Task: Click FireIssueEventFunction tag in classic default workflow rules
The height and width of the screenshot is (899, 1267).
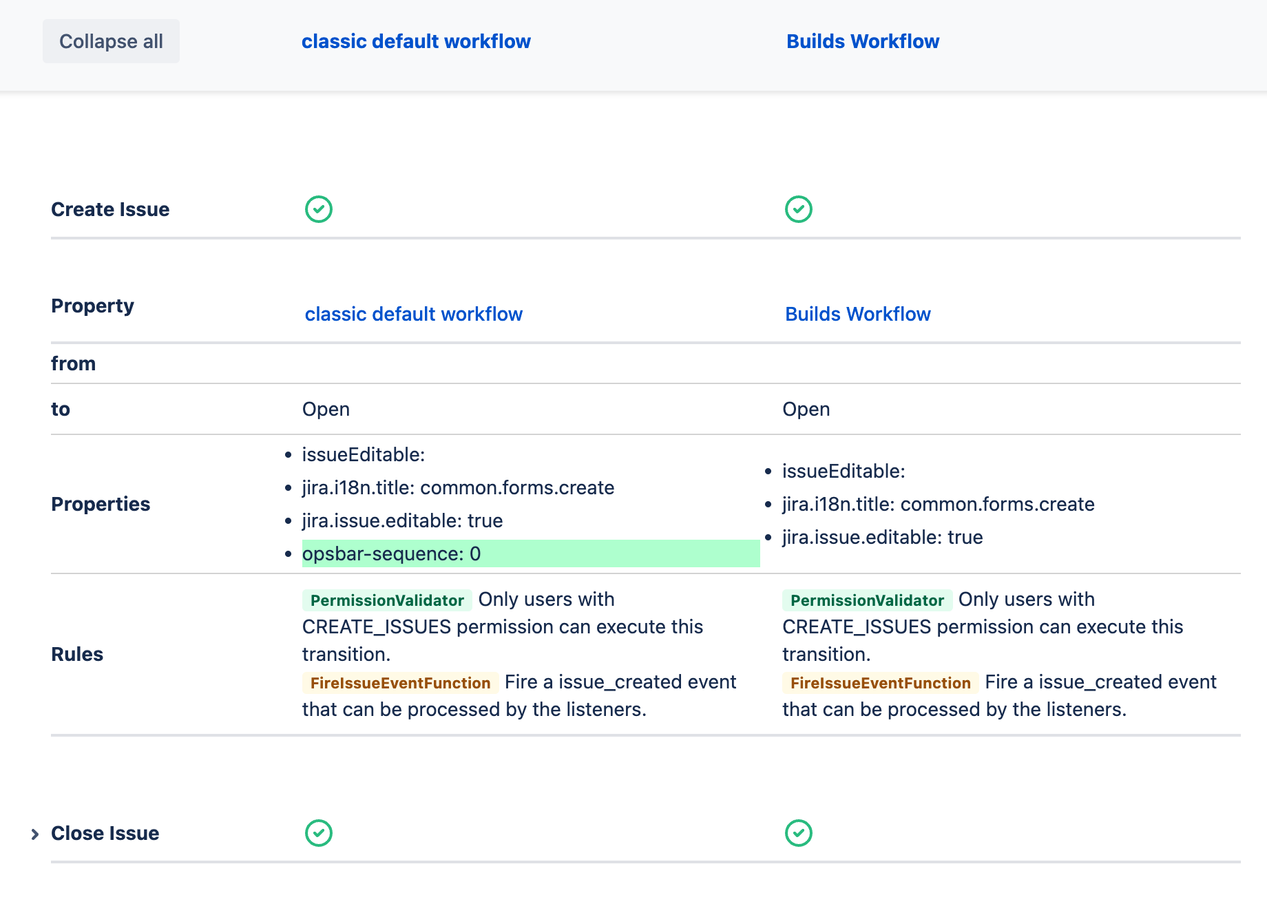Action: click(x=400, y=683)
